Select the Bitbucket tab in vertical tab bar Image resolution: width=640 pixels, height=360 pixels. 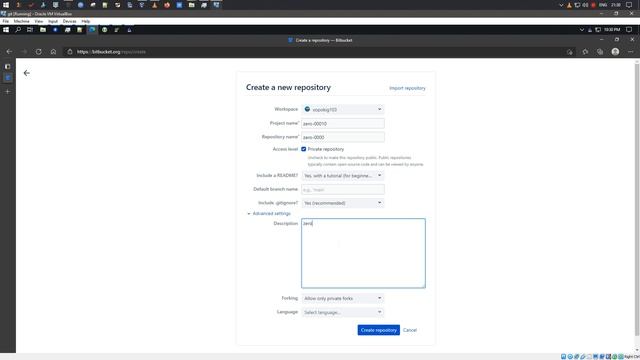[7, 78]
